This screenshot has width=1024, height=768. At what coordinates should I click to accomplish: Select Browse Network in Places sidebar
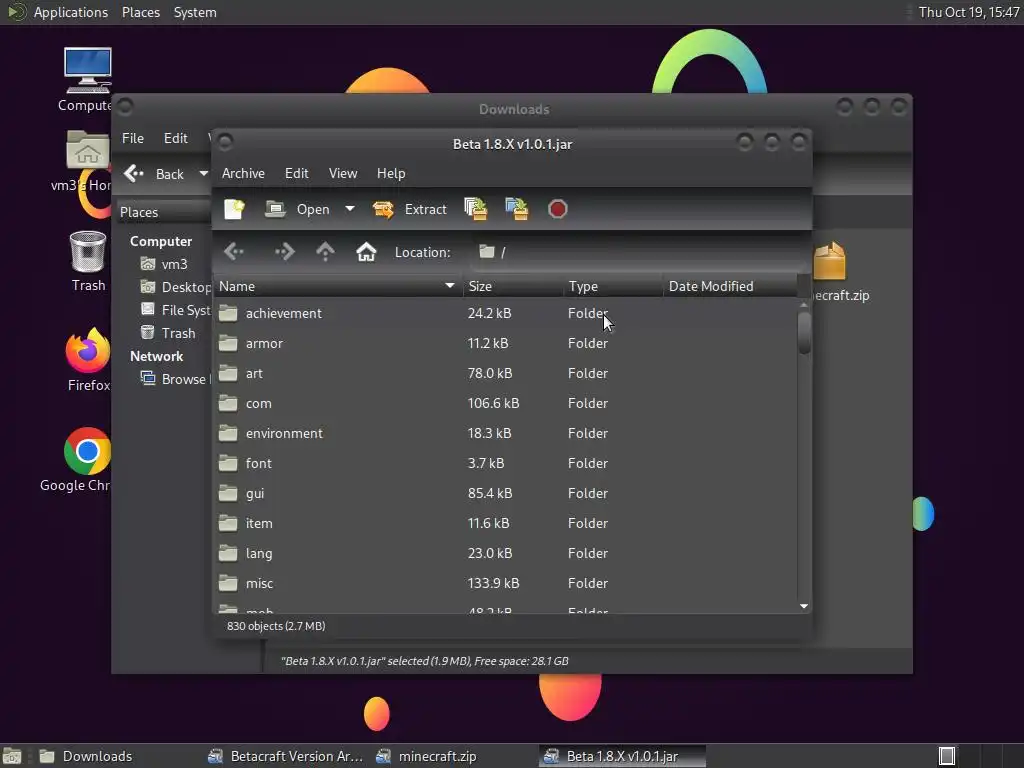tap(175, 379)
